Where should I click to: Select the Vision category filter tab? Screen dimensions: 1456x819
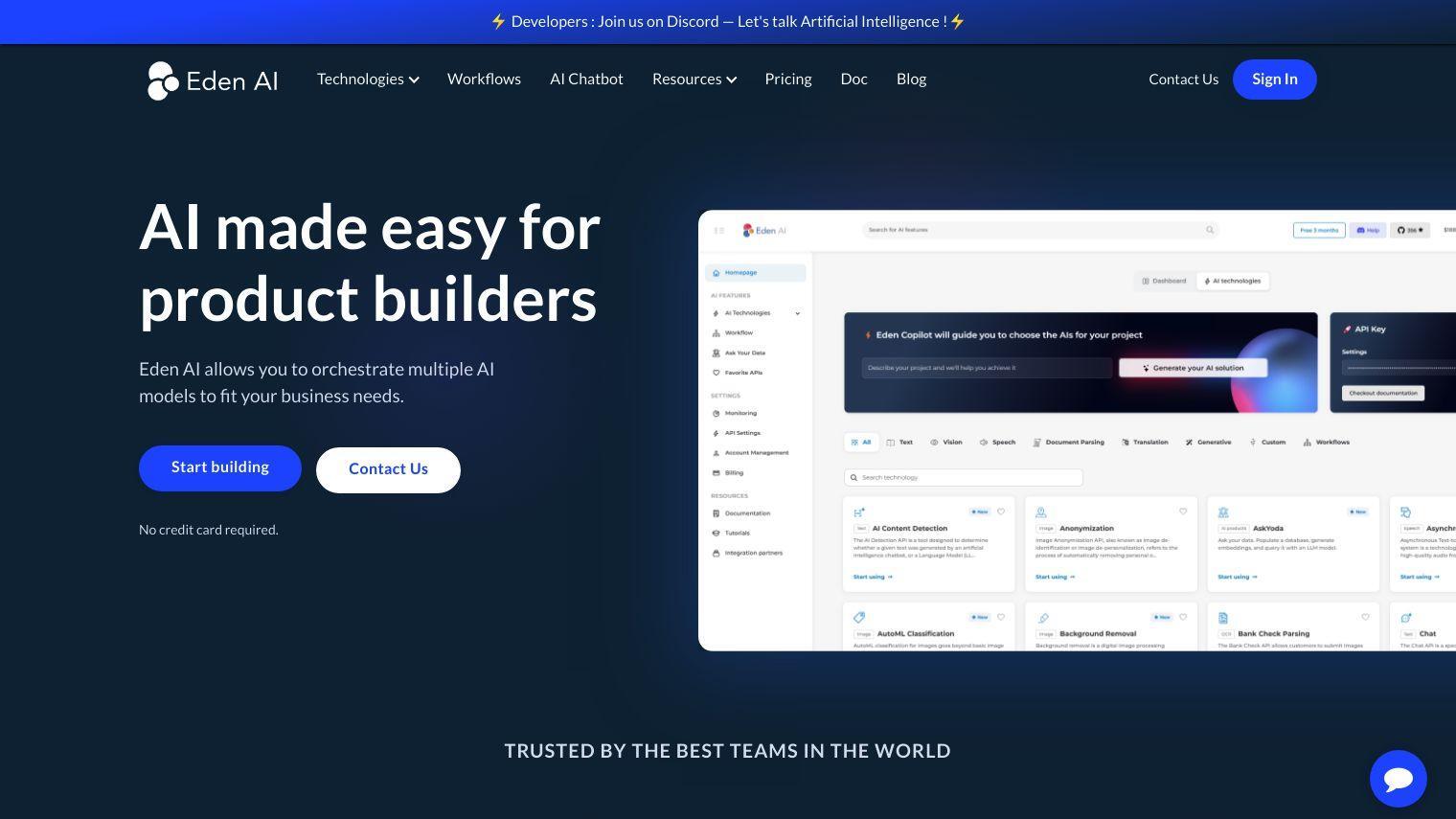tap(946, 443)
